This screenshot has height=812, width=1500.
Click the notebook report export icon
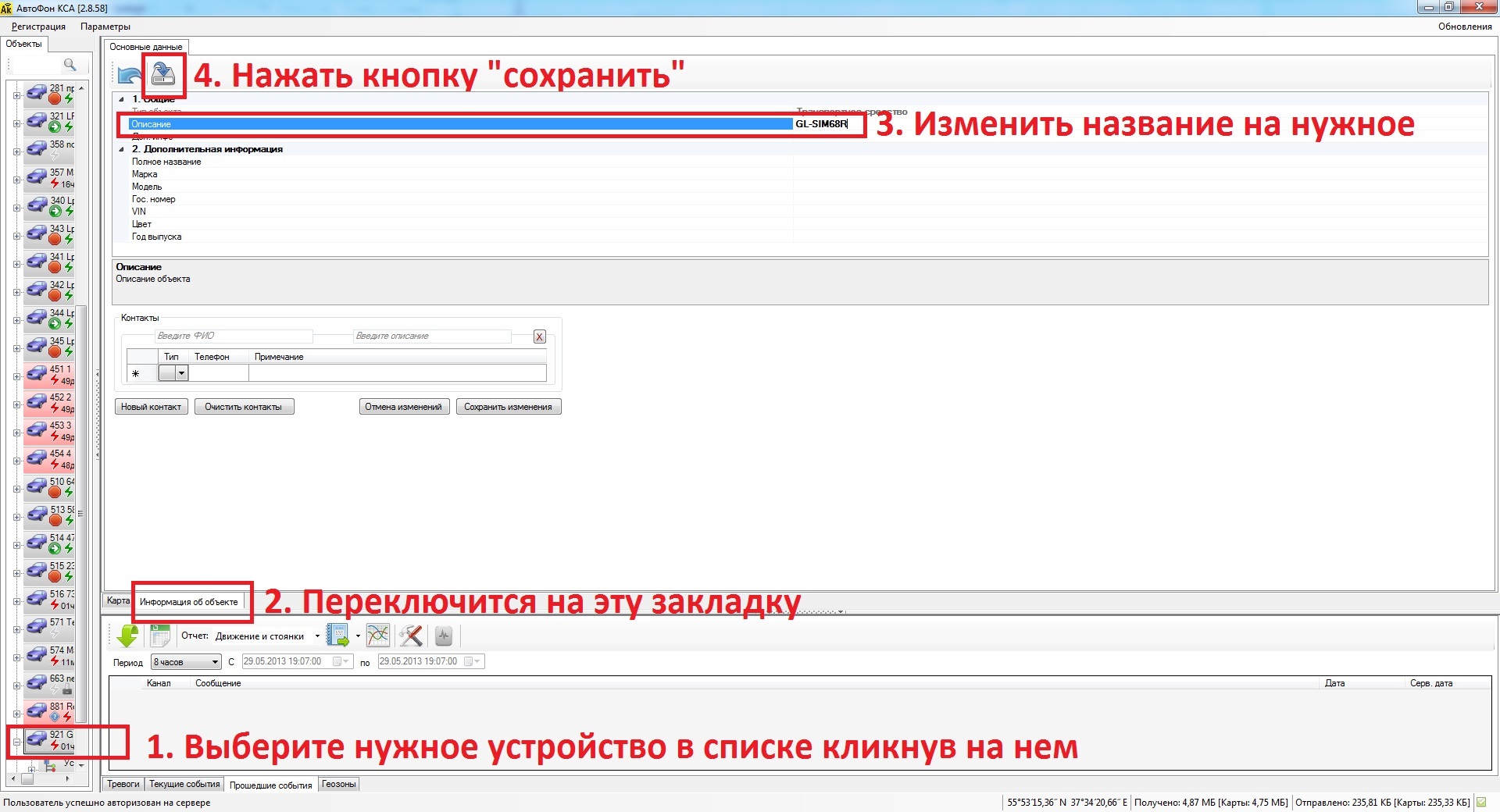tap(337, 636)
